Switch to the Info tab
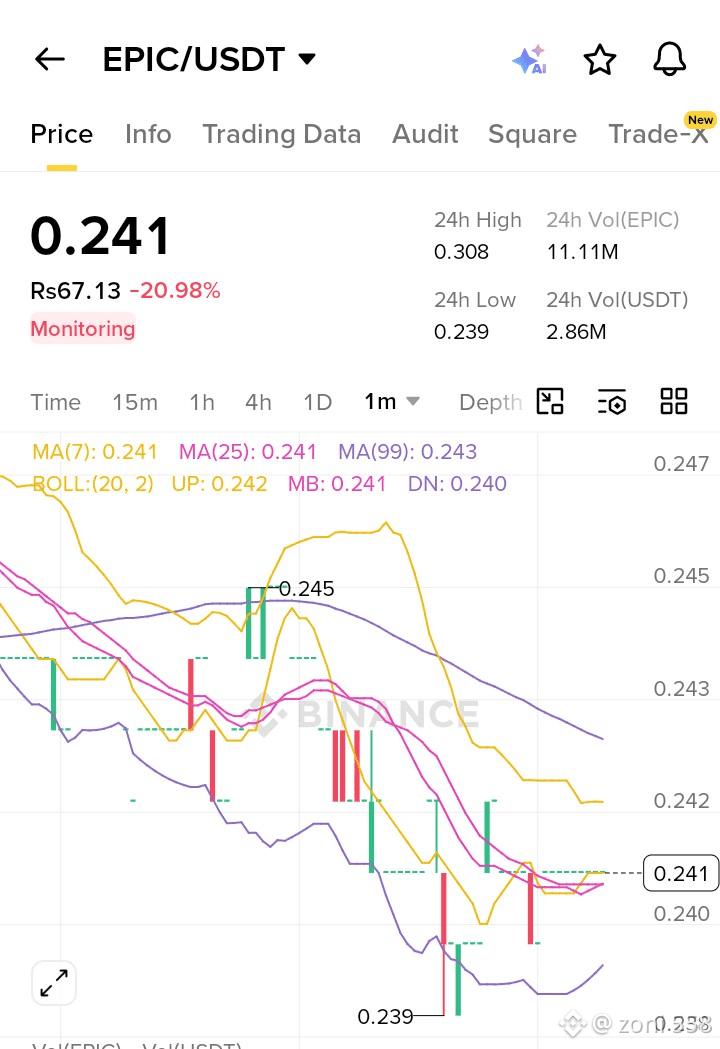 click(148, 134)
